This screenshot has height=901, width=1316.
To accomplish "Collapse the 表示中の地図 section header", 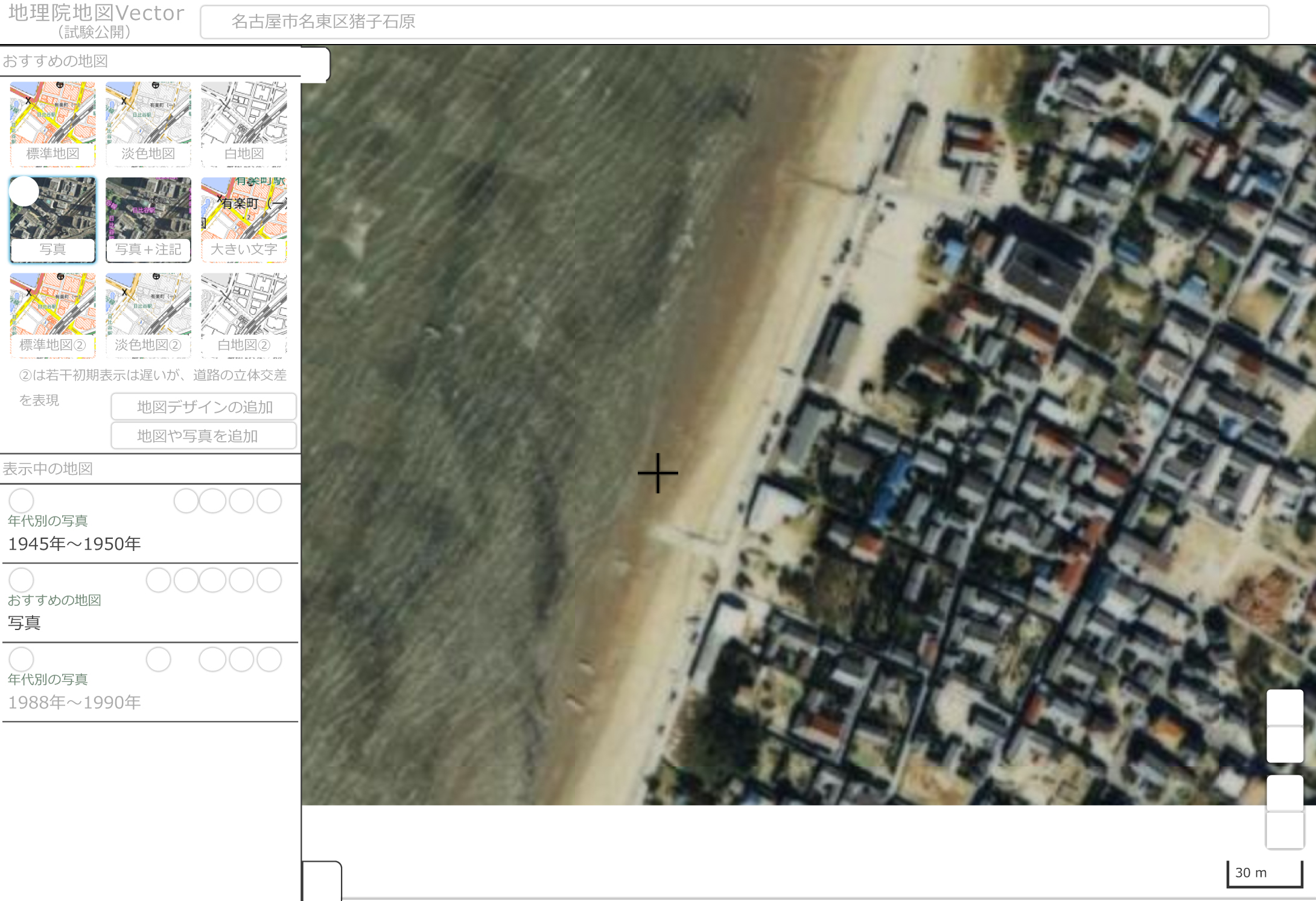I will pyautogui.click(x=150, y=469).
